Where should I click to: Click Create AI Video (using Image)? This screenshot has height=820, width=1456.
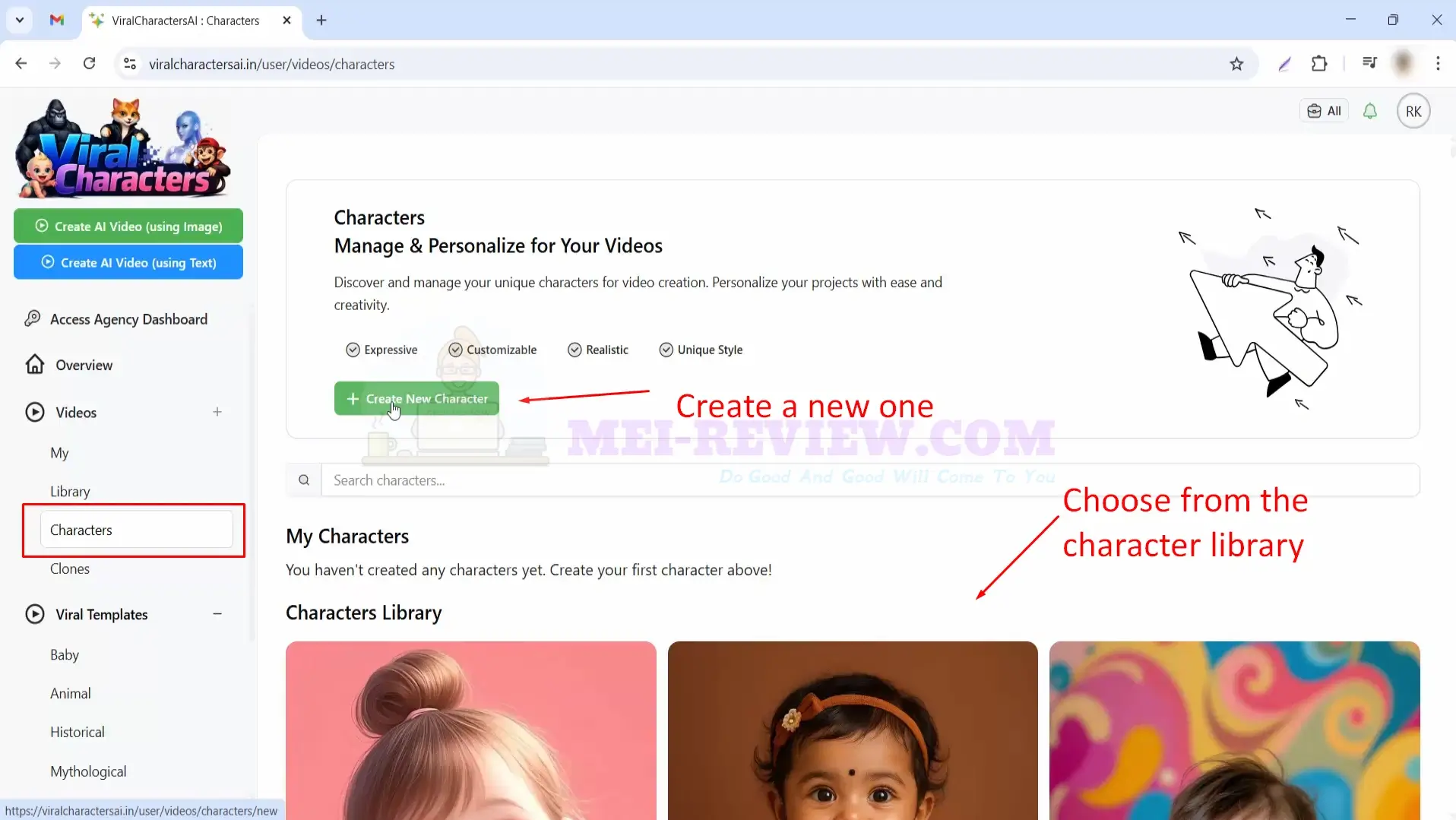click(x=128, y=226)
